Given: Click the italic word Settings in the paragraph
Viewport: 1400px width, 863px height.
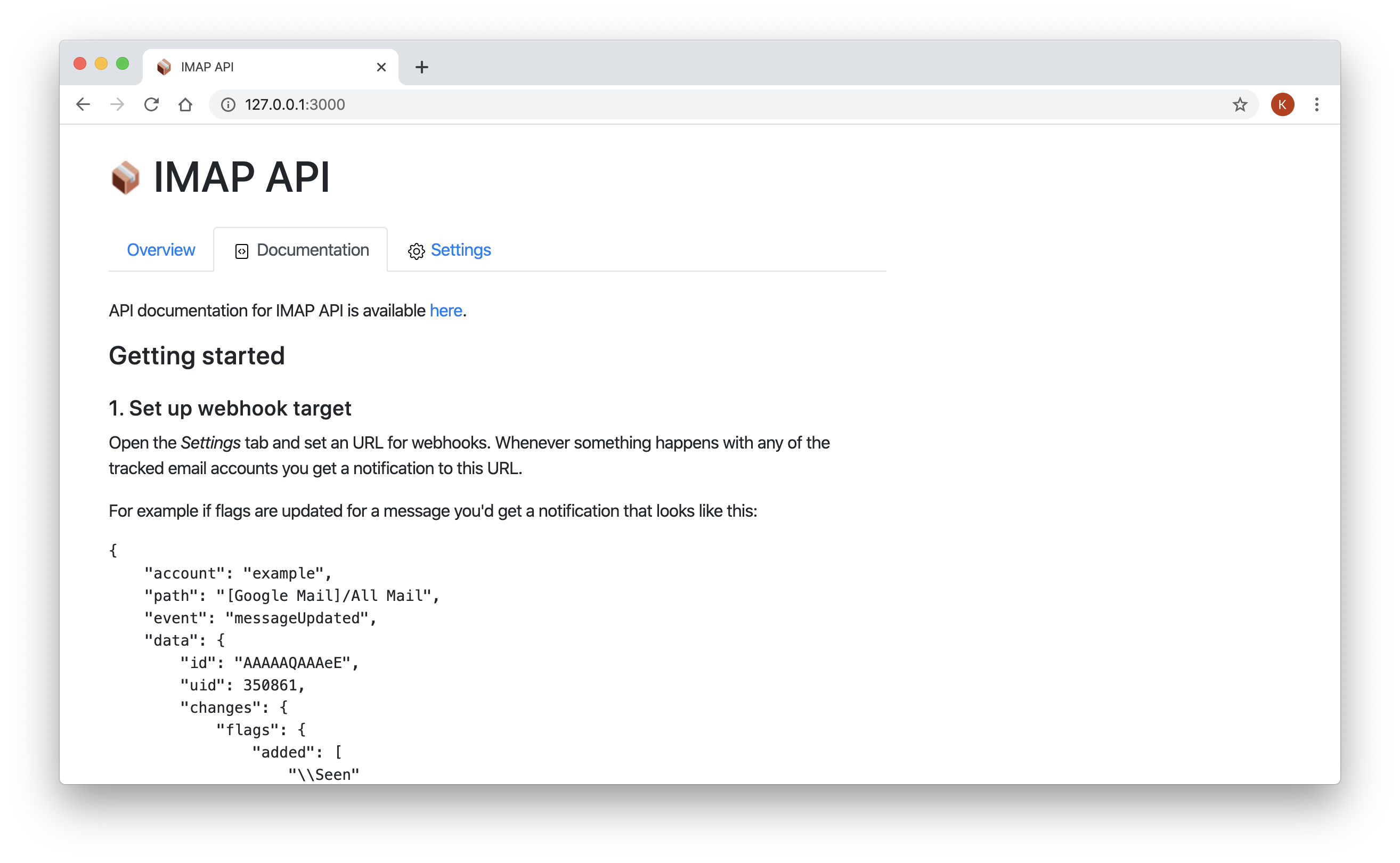Looking at the screenshot, I should tap(210, 443).
